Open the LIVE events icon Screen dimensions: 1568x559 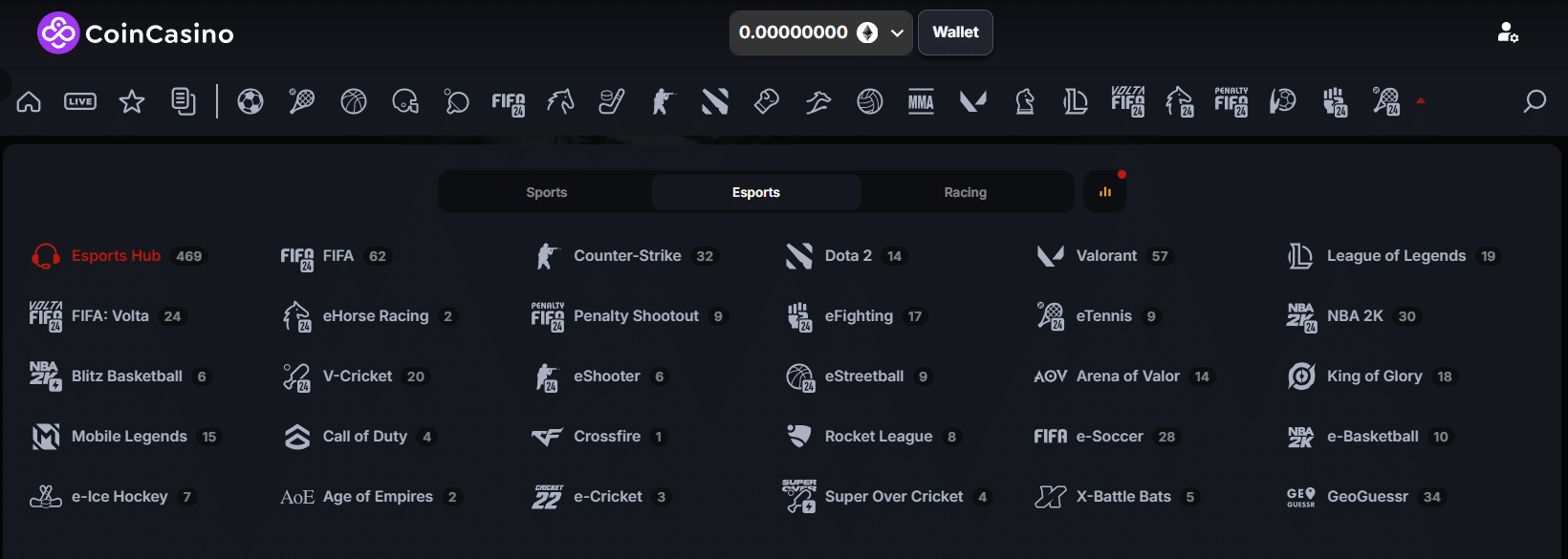(80, 101)
